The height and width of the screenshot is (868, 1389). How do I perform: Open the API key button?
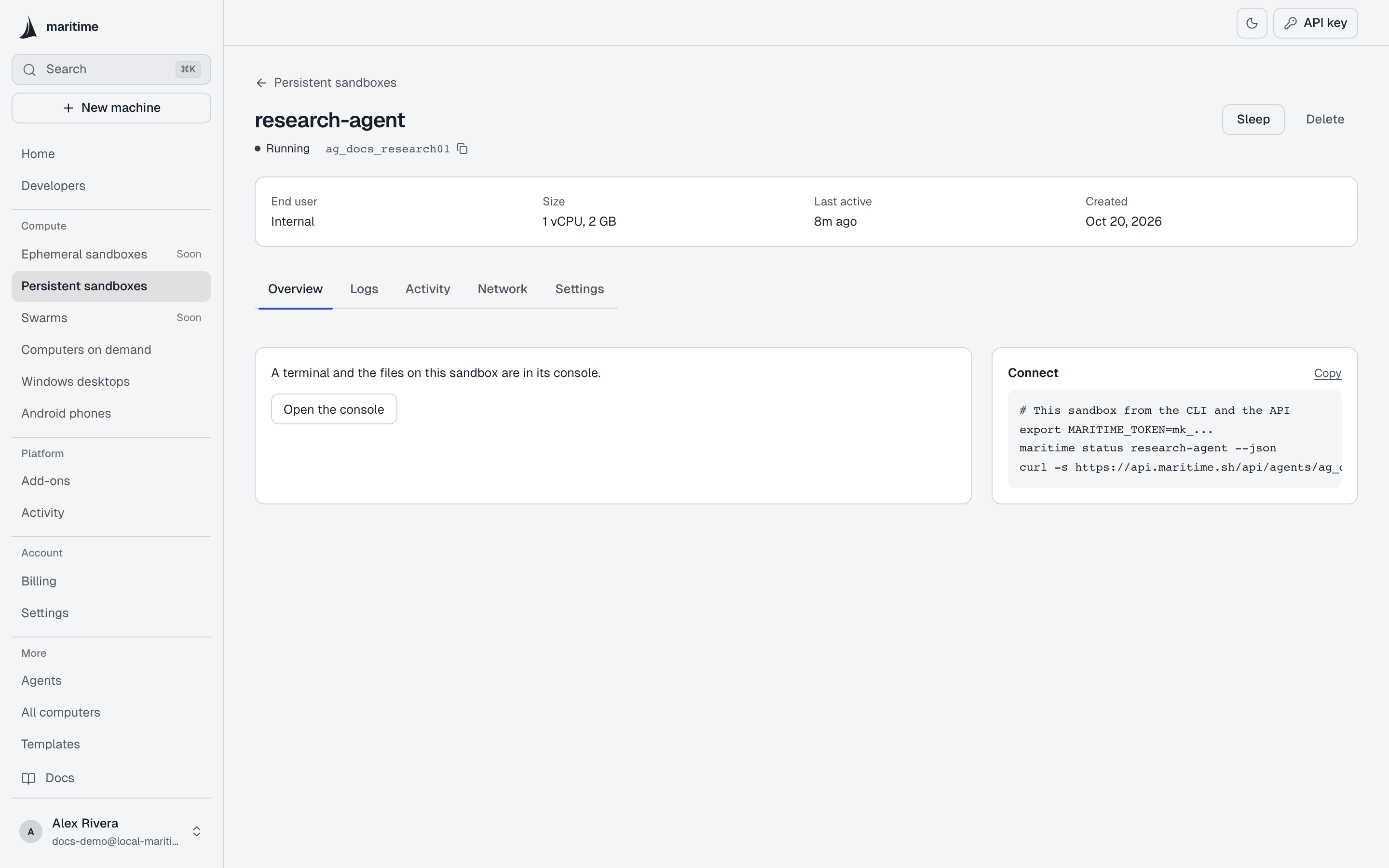pyautogui.click(x=1315, y=23)
